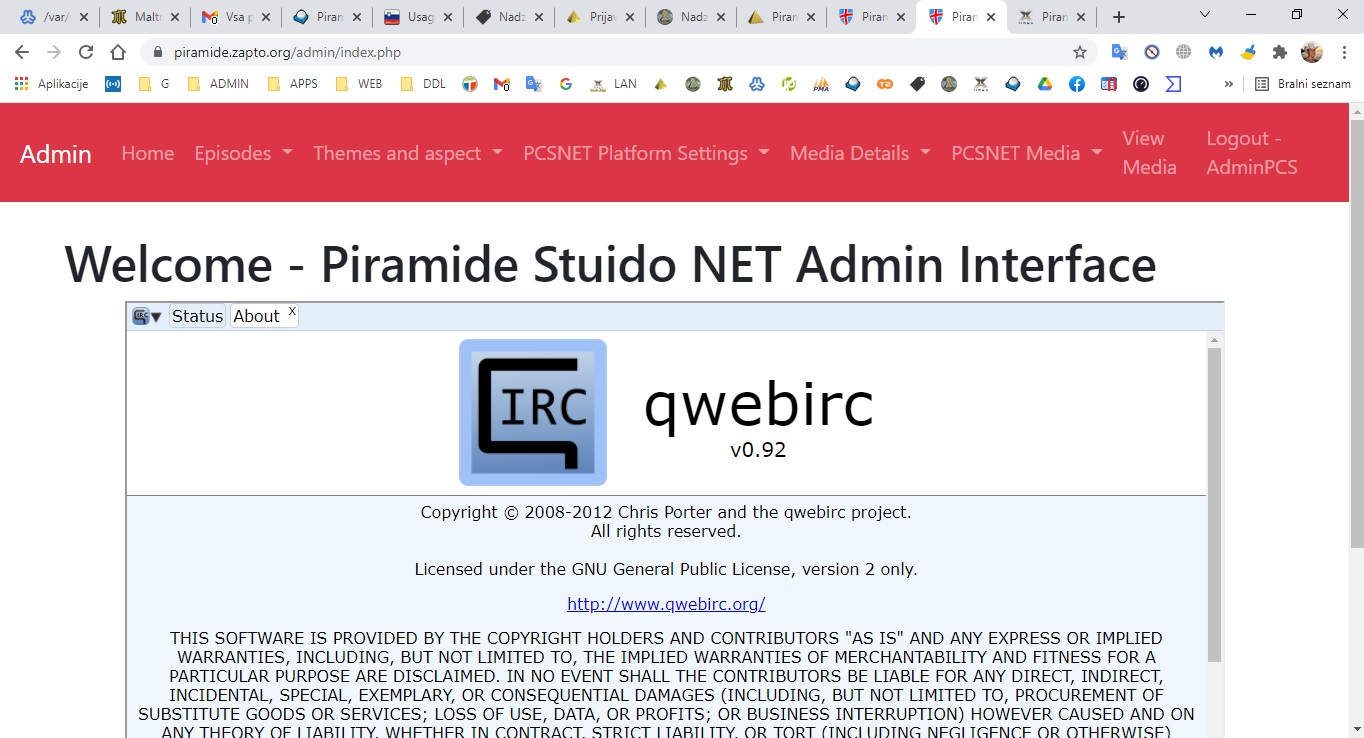
Task: Expand Themes and aspect dropdown
Action: click(x=408, y=153)
